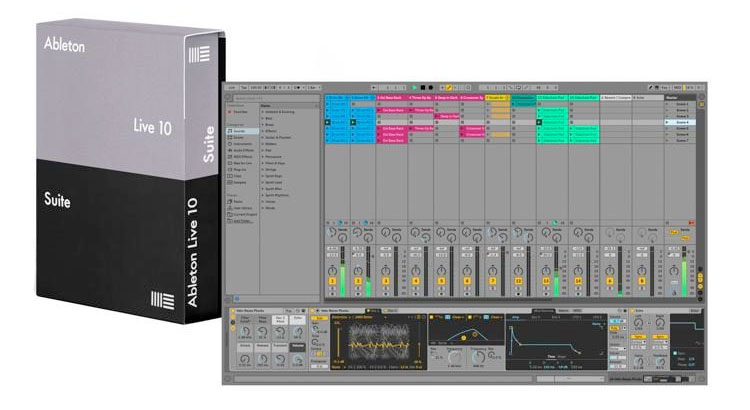Toggle return track B activator

[x=642, y=281]
